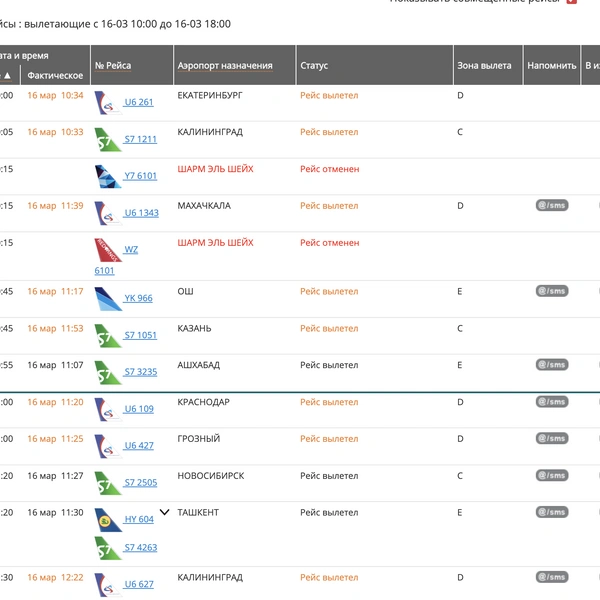Click Рейс отменен status for WZ 6101
This screenshot has height=600, width=600.
pos(329,243)
